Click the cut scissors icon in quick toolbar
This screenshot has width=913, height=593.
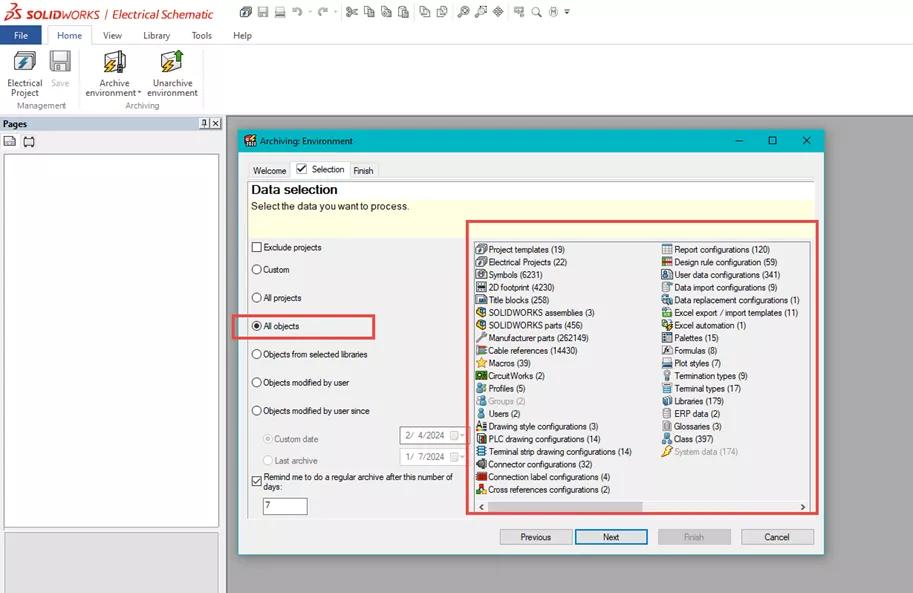pyautogui.click(x=351, y=11)
